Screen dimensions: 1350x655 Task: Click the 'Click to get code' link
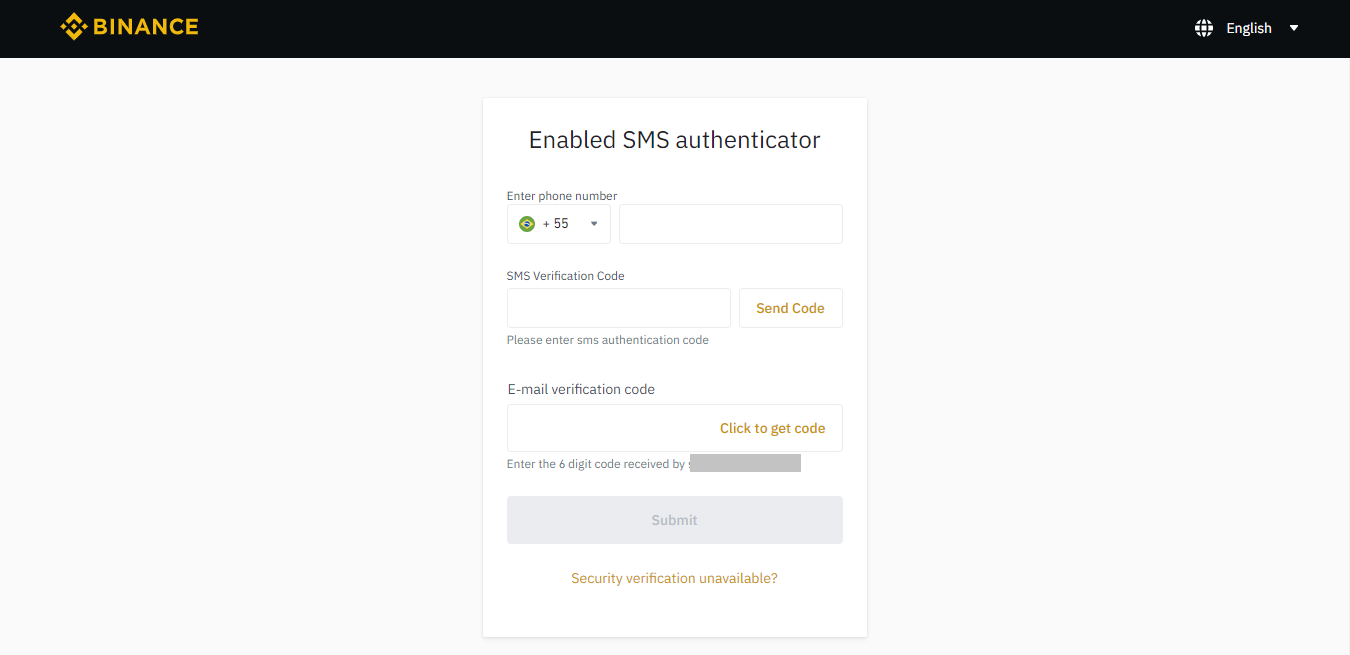tap(772, 428)
